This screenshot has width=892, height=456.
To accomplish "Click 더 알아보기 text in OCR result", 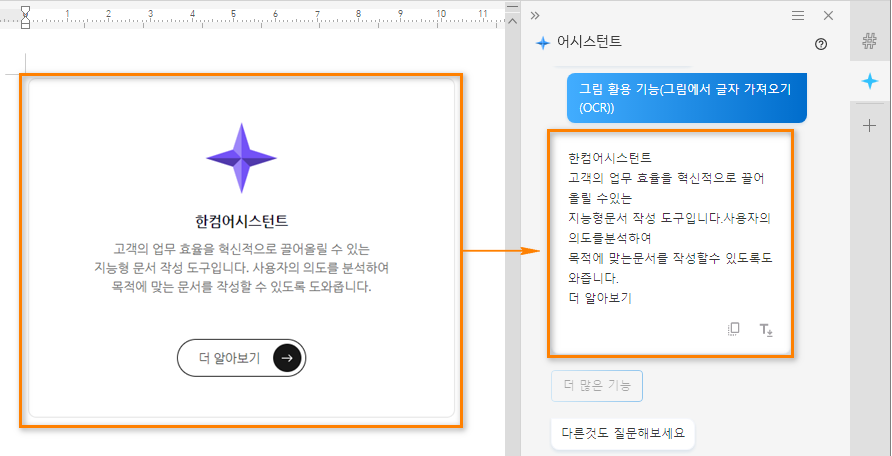I will tap(600, 299).
